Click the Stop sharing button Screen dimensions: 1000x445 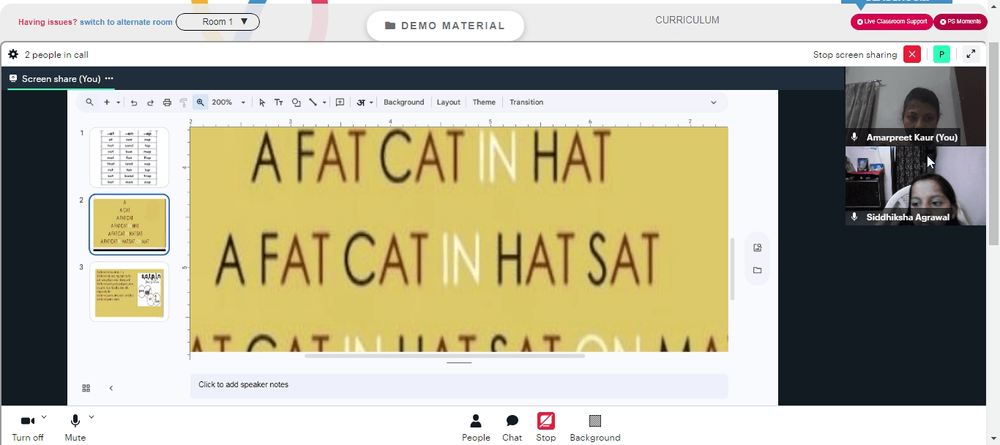click(546, 428)
